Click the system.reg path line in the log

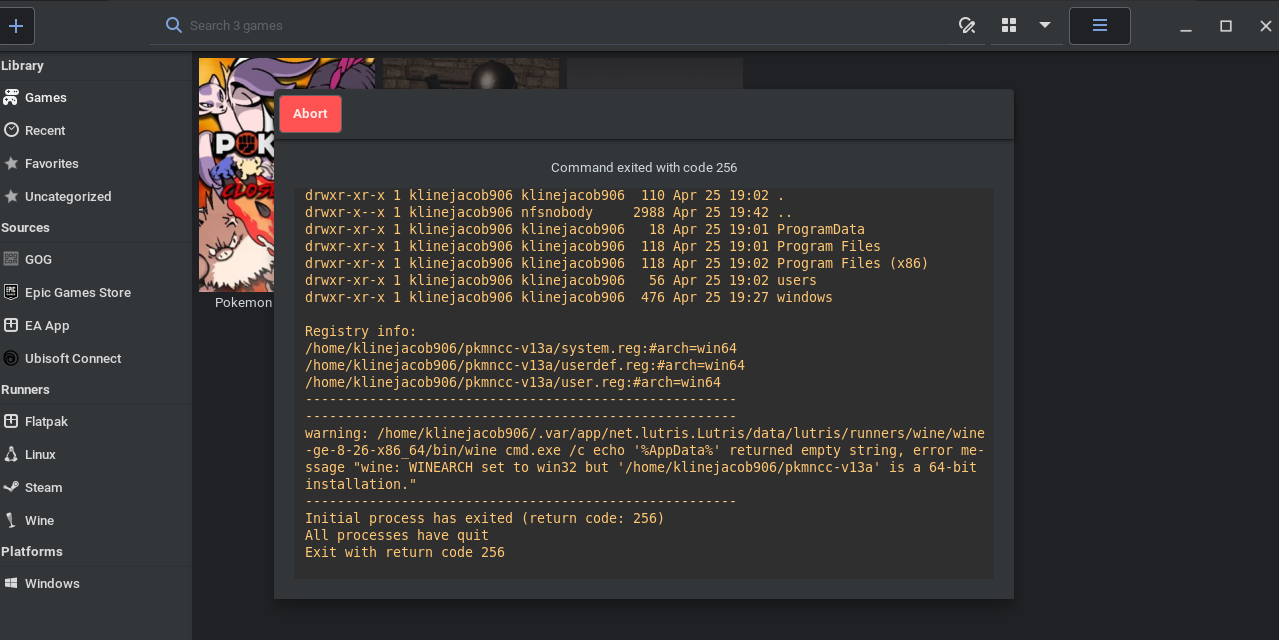pos(521,349)
